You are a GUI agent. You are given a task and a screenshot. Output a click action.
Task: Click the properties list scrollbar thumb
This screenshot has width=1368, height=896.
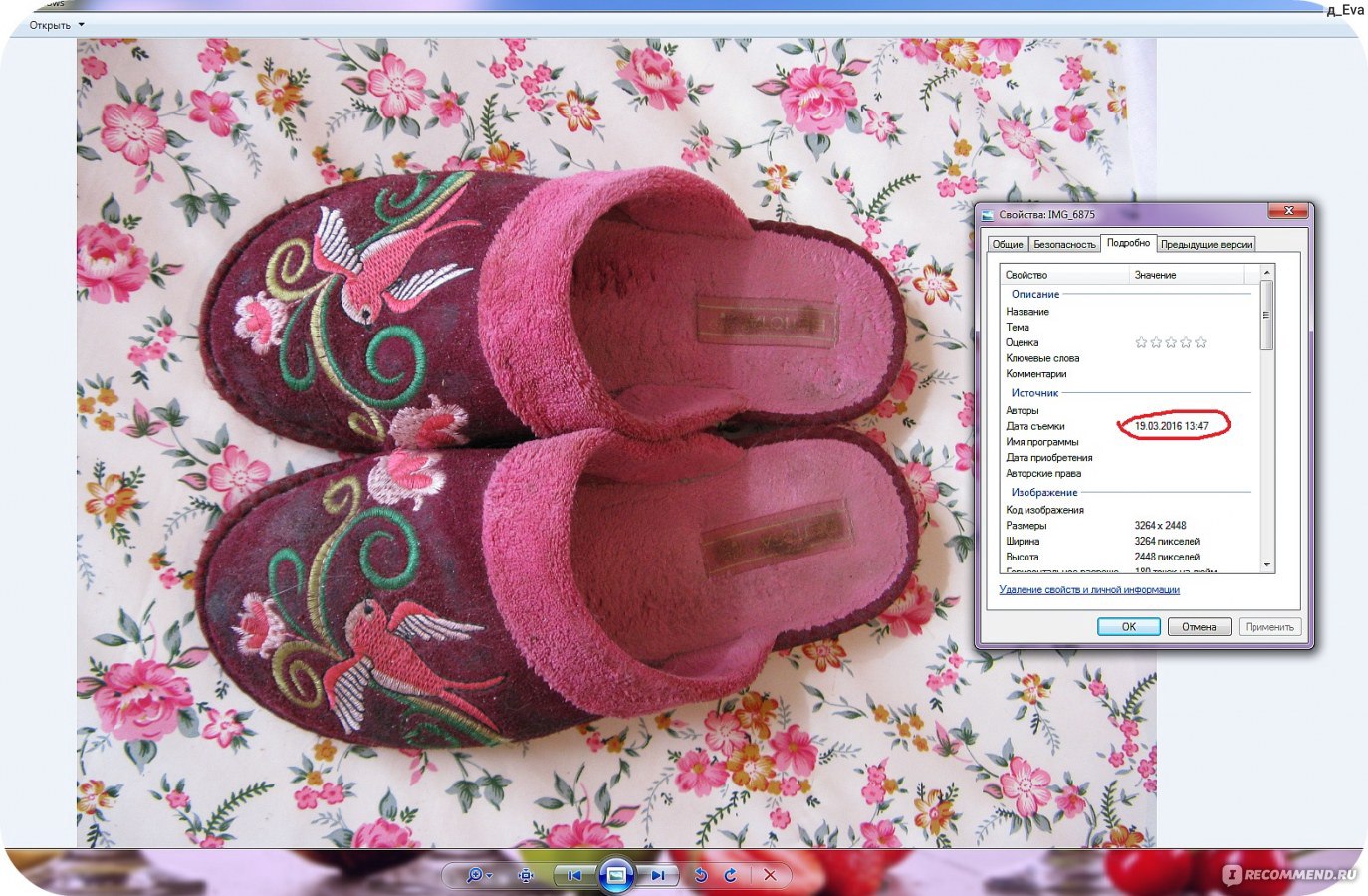[1267, 316]
